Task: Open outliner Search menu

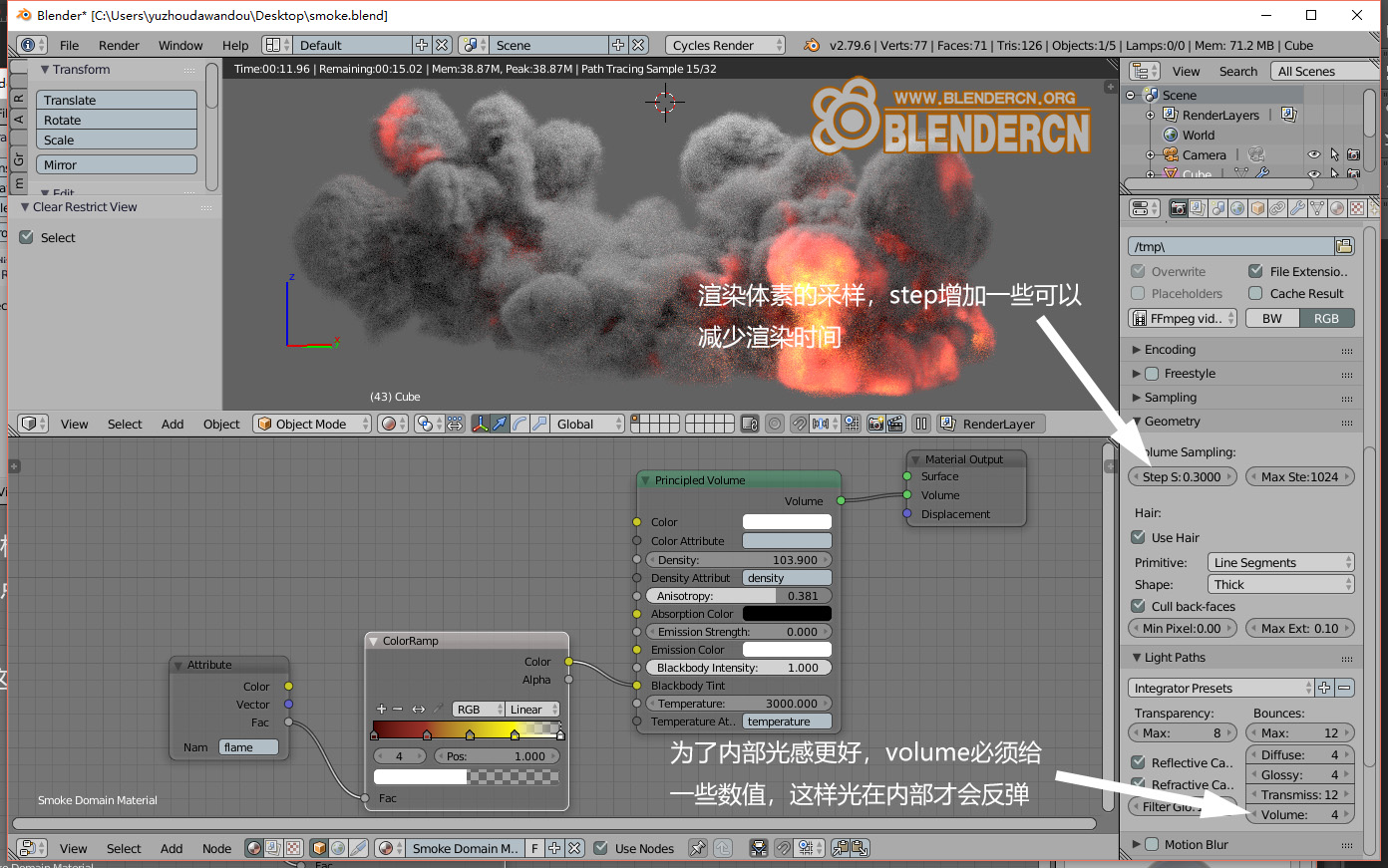Action: [1237, 71]
